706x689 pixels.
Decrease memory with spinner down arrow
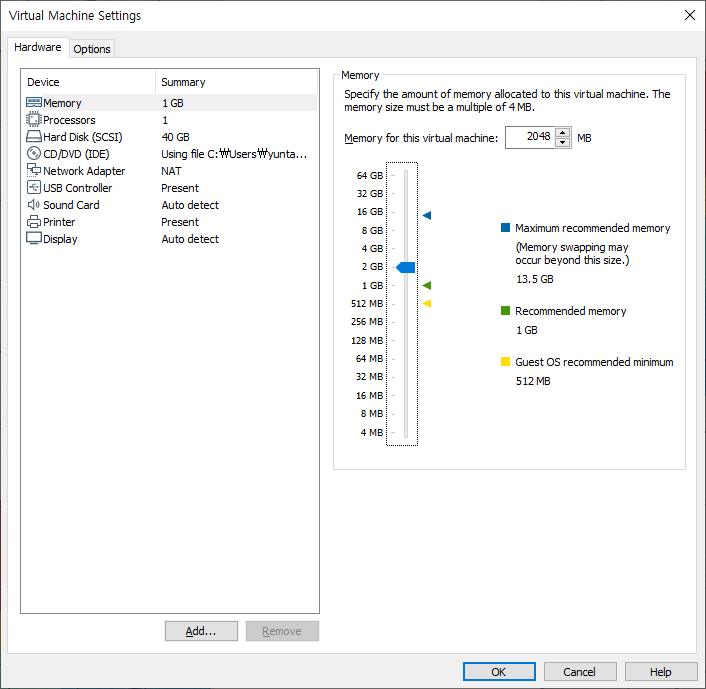(x=562, y=142)
